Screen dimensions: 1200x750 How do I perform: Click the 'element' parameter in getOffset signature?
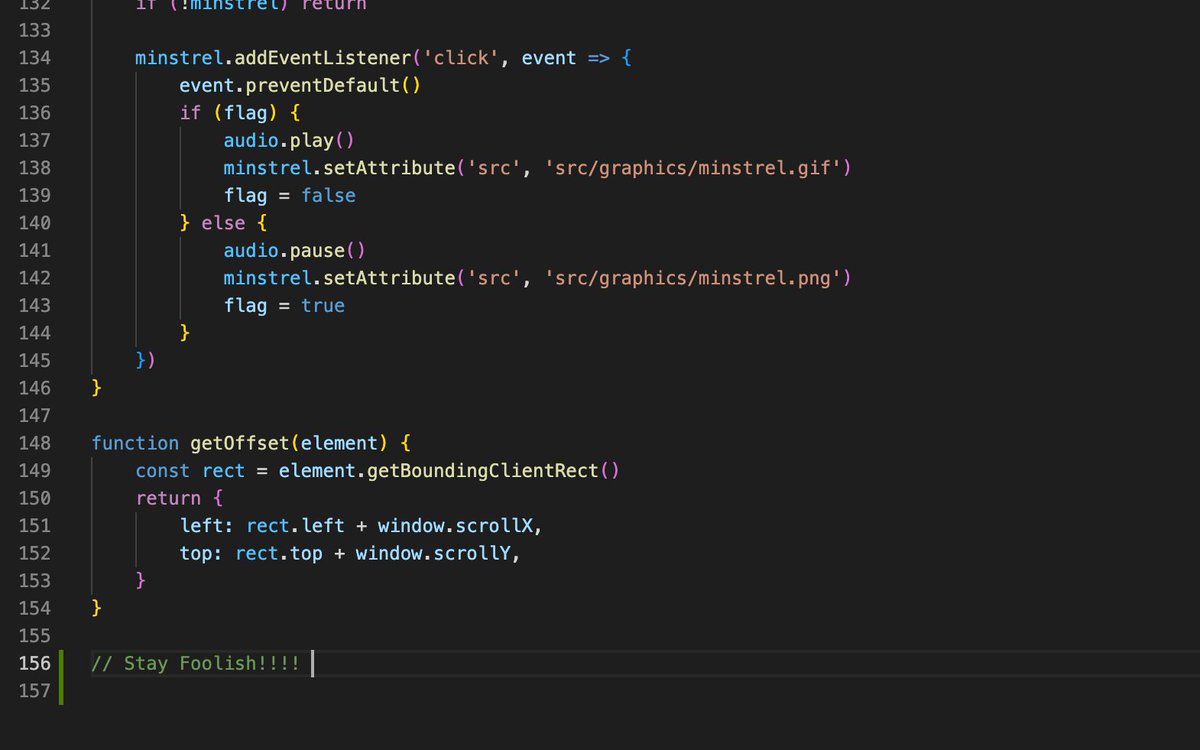pos(339,443)
